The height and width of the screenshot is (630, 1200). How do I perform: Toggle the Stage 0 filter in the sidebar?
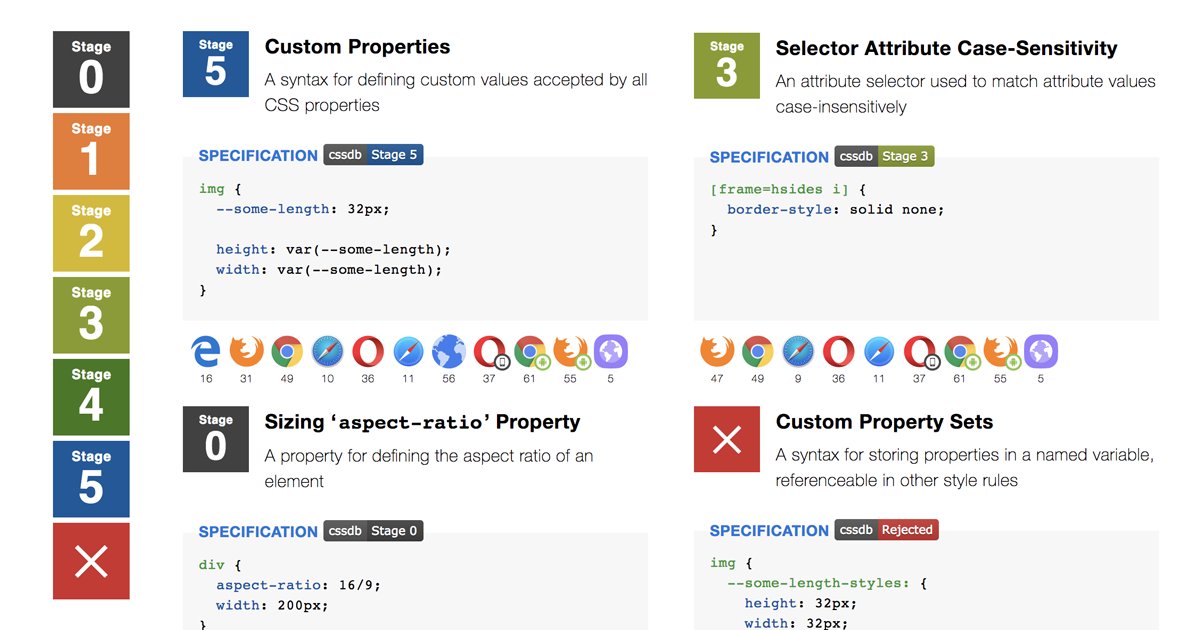click(x=91, y=70)
